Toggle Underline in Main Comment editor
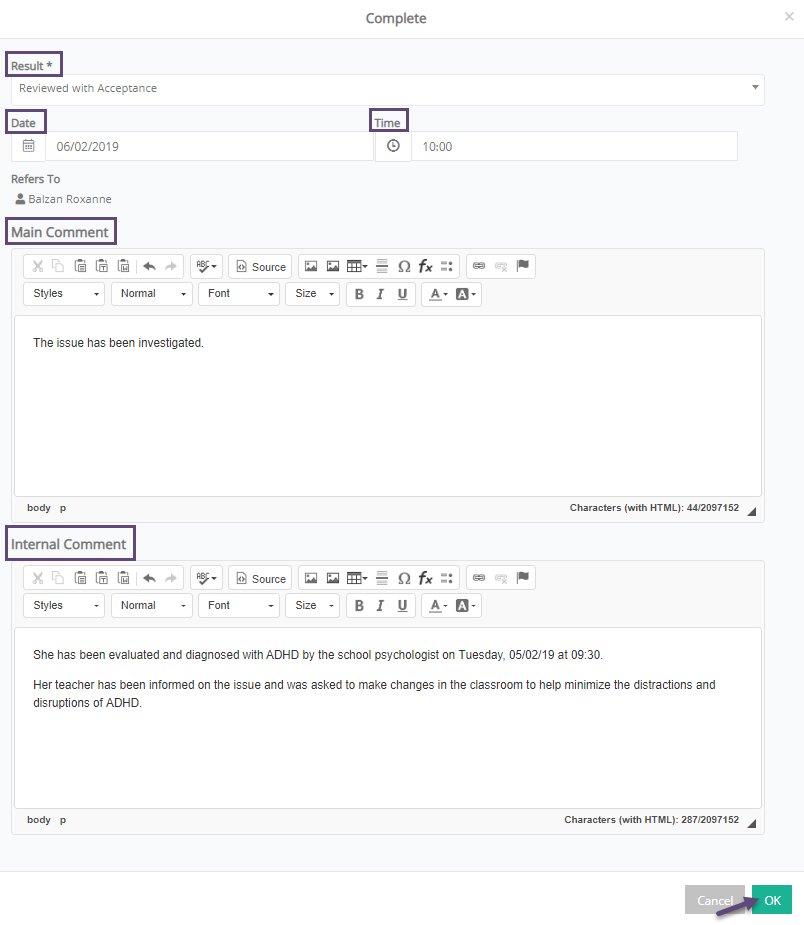 (402, 294)
